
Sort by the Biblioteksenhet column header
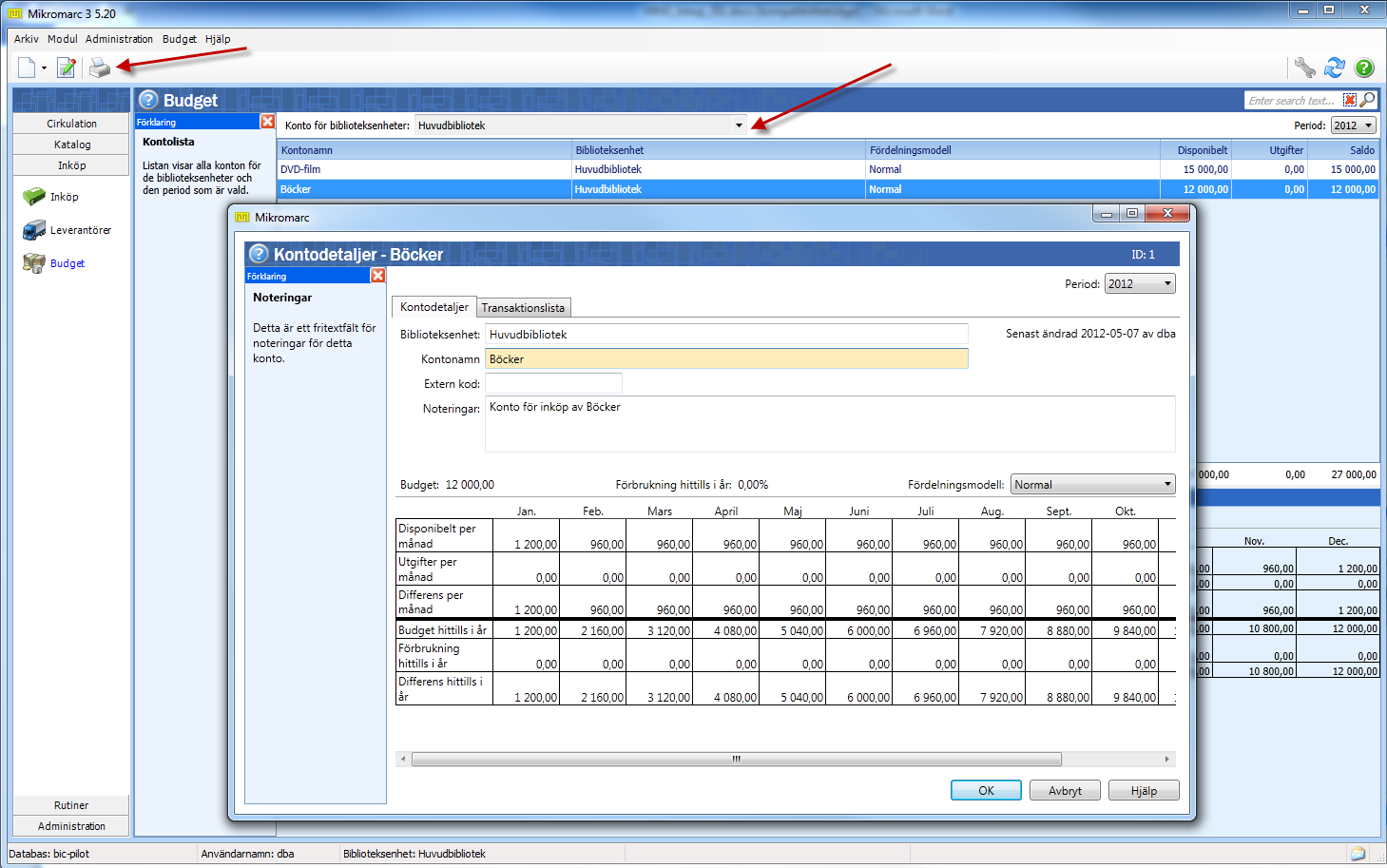click(719, 150)
